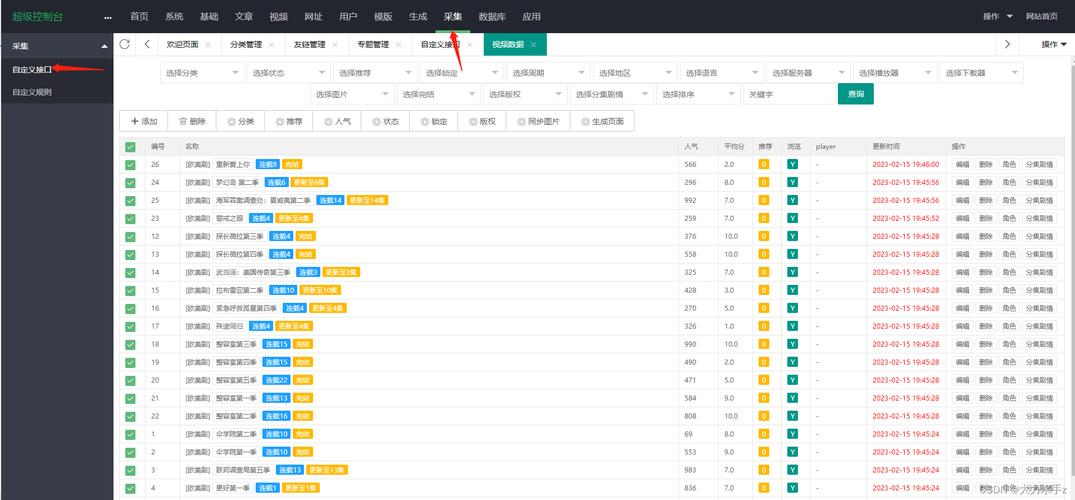Open the 系统 top menu
Screen dimensions: 1075x500
[174, 16]
